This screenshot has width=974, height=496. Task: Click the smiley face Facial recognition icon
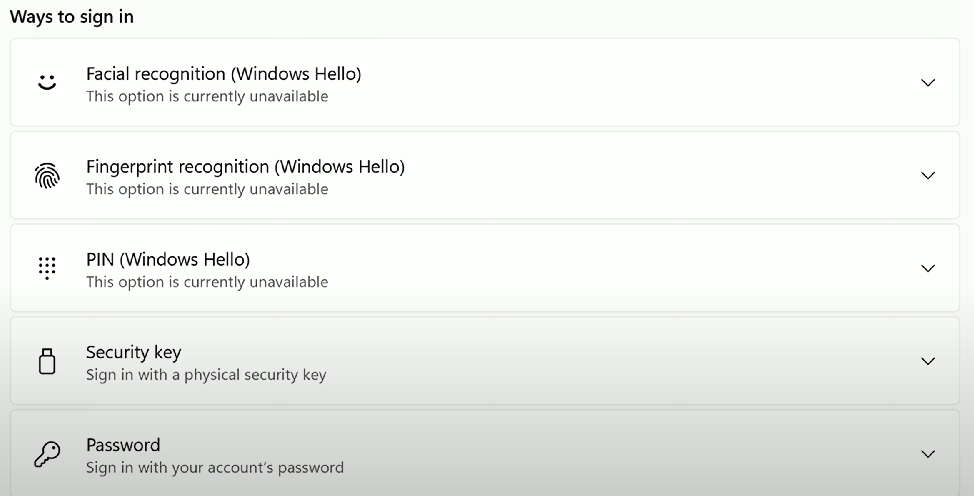click(x=47, y=82)
